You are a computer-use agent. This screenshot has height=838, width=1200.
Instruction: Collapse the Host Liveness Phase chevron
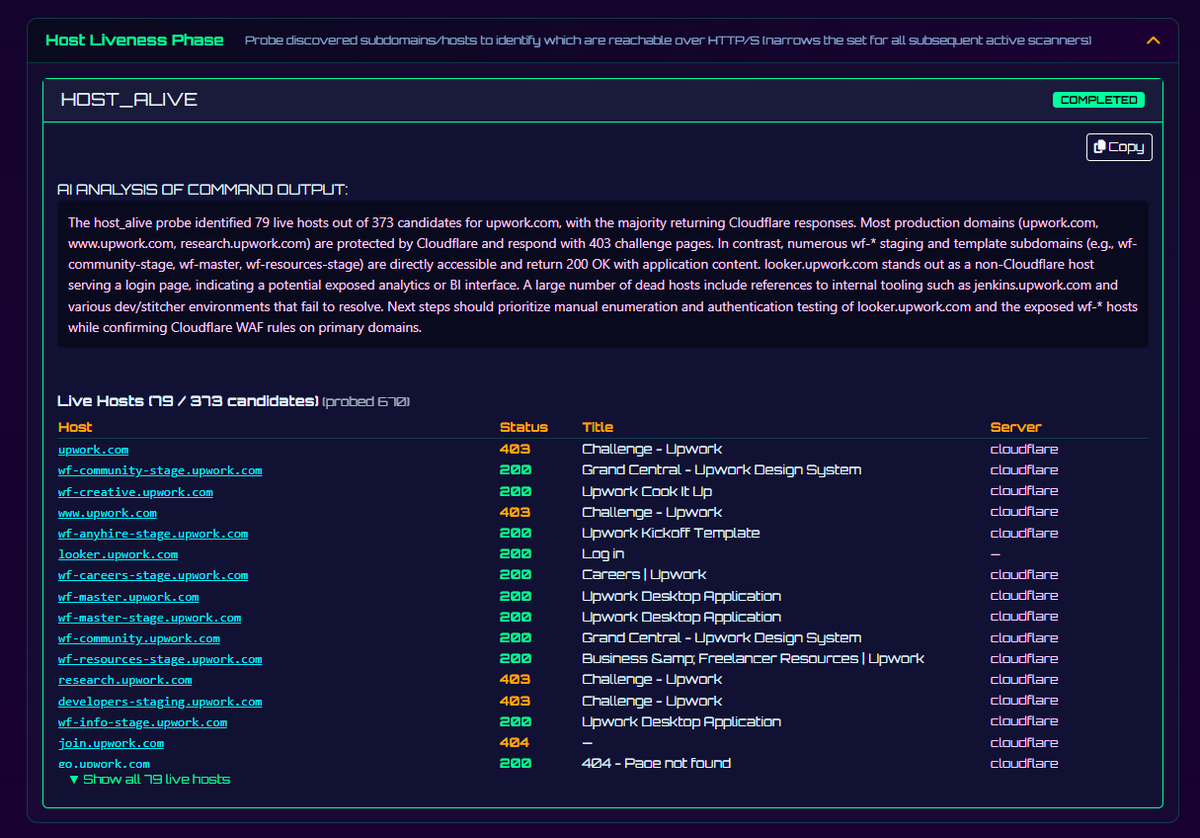coord(1153,41)
